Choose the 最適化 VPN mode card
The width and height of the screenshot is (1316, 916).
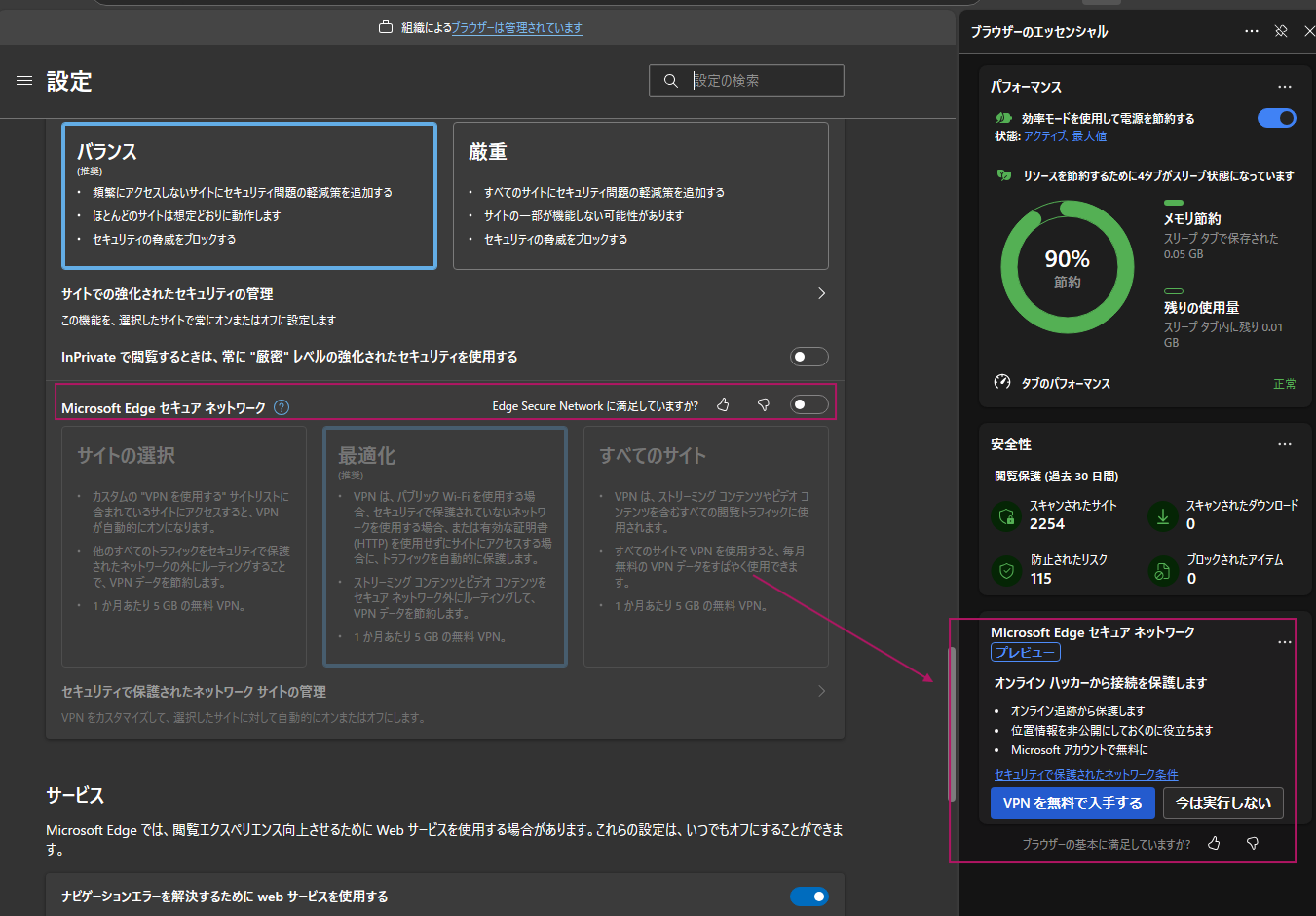tap(445, 547)
